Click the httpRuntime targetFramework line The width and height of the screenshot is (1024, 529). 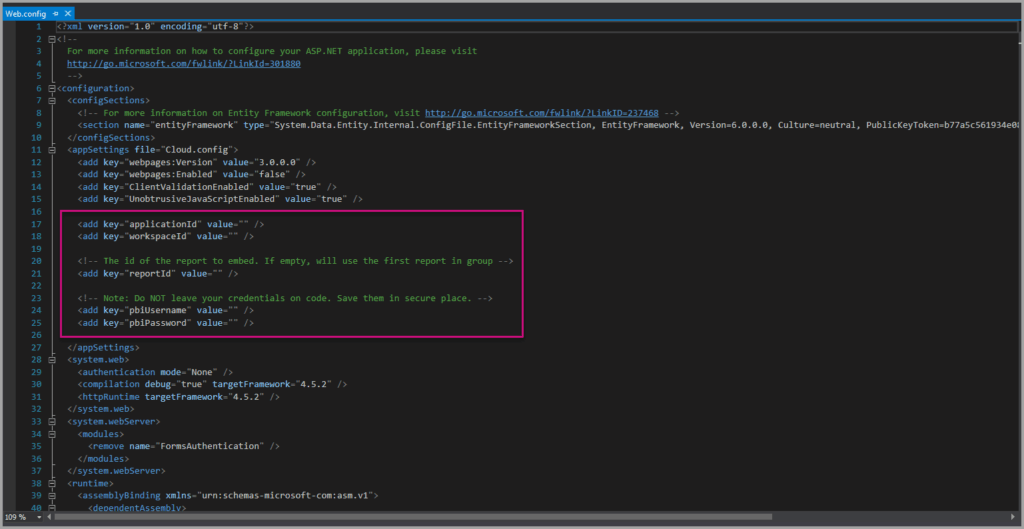(x=179, y=397)
